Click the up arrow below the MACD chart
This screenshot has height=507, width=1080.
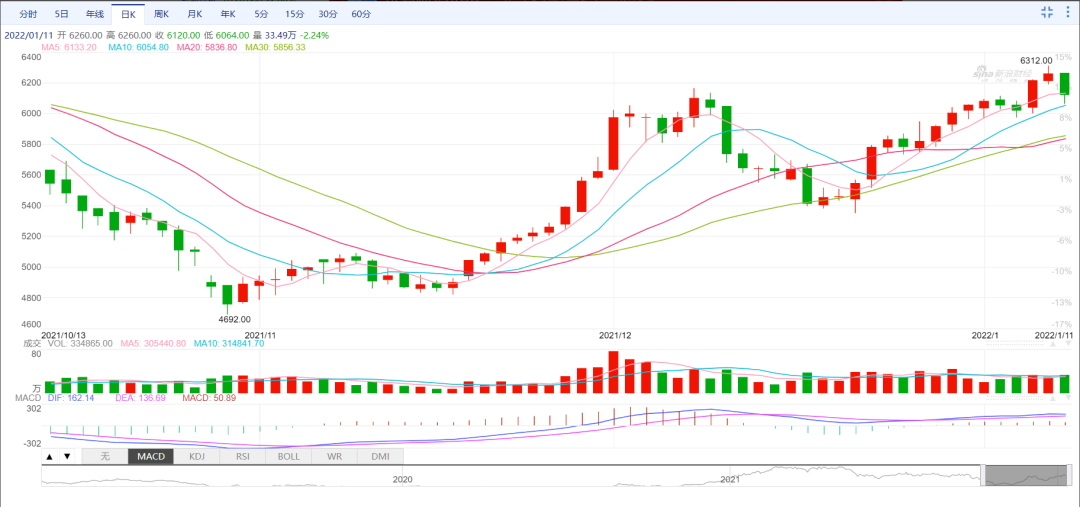(48, 456)
